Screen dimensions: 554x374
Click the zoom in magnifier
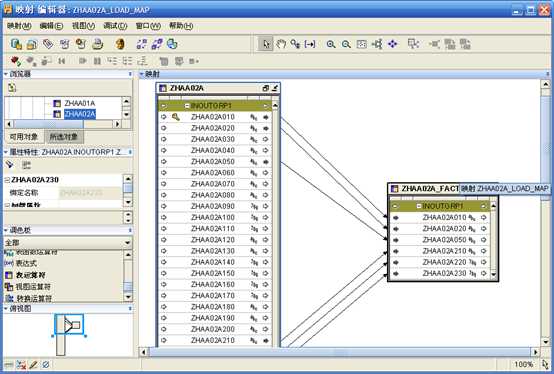point(331,44)
